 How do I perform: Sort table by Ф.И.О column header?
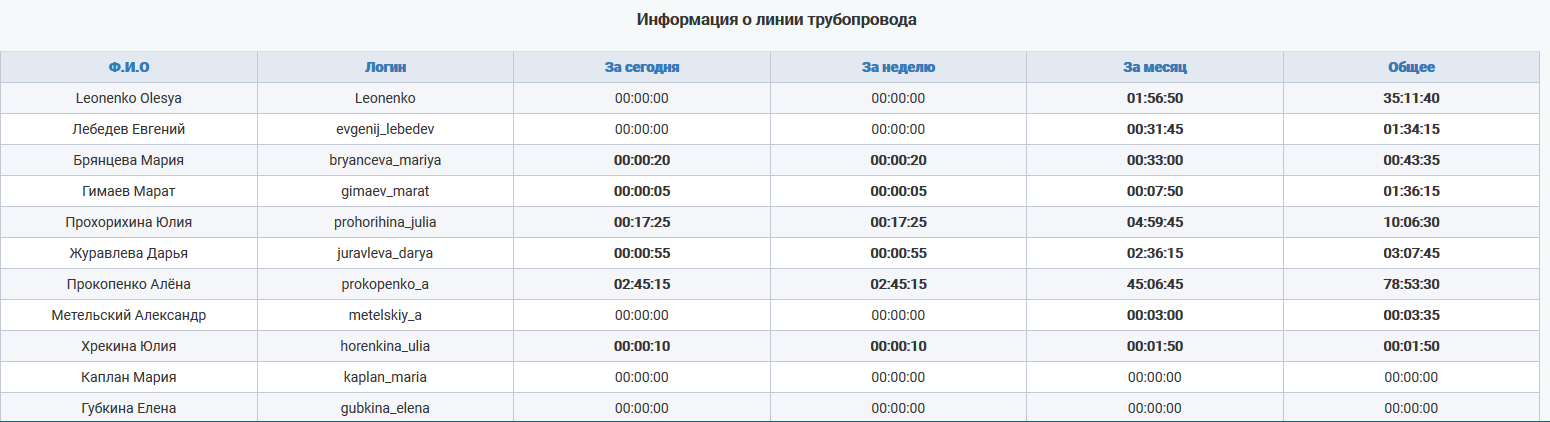tap(129, 67)
